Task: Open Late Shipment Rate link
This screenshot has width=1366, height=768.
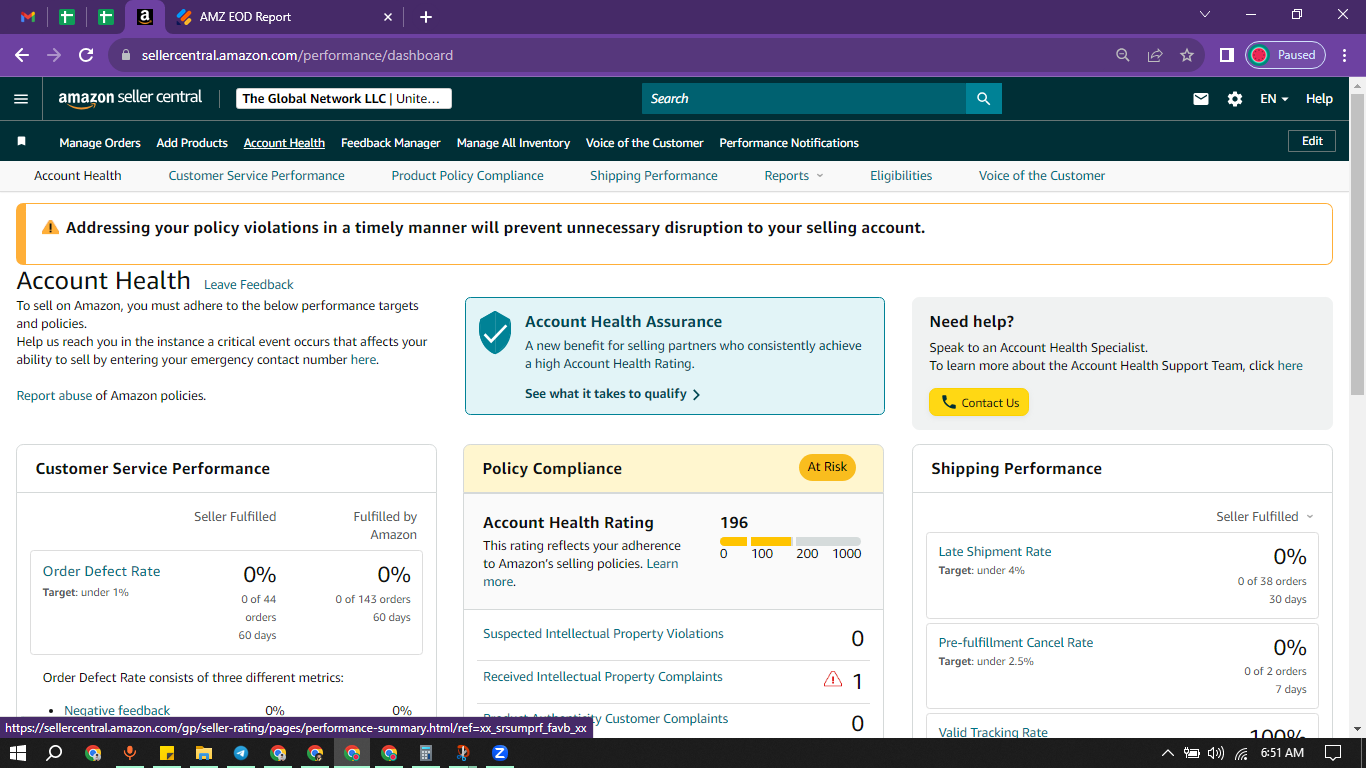Action: pos(995,551)
